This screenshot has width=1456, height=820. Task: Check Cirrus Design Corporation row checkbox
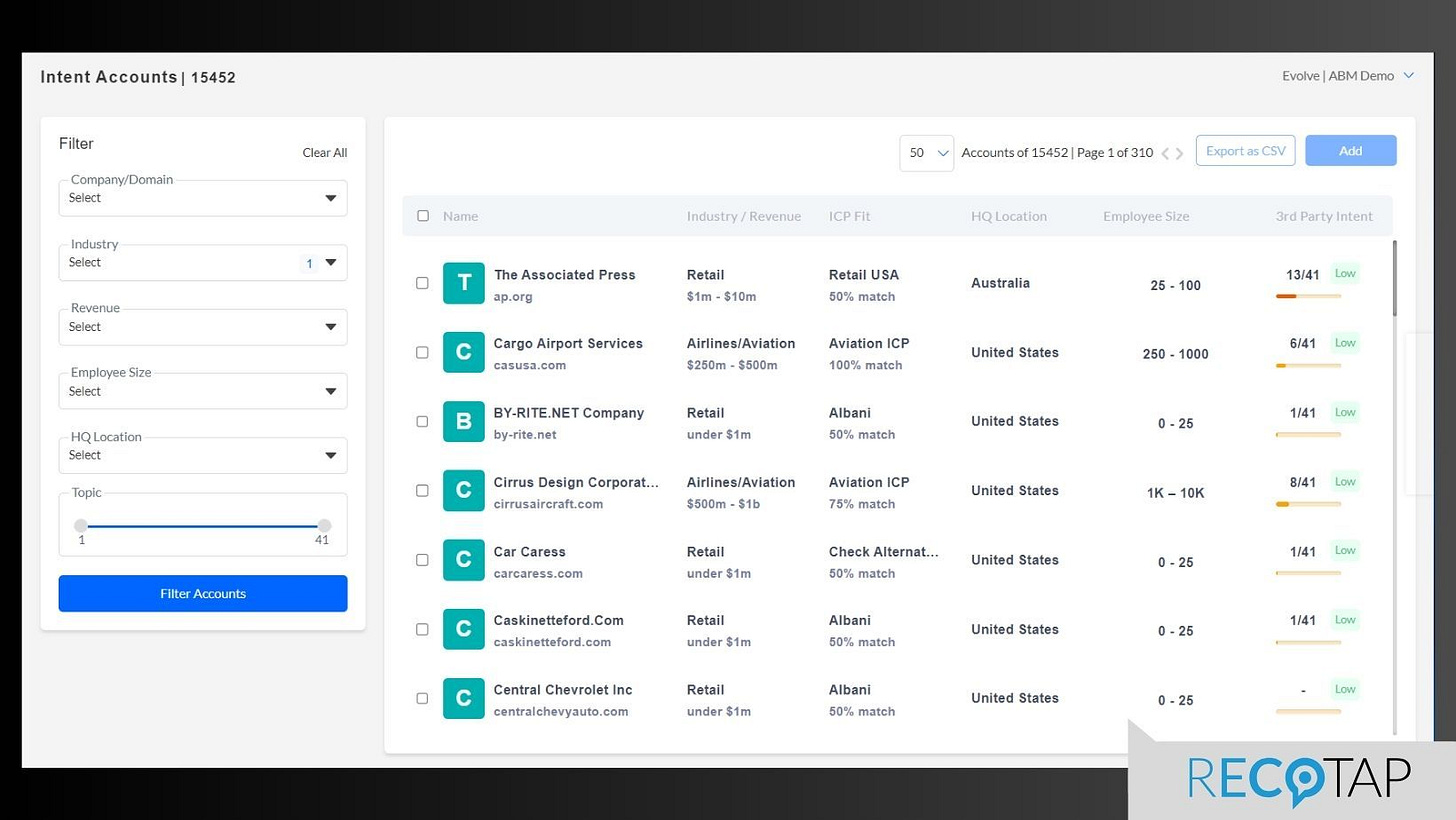click(422, 490)
